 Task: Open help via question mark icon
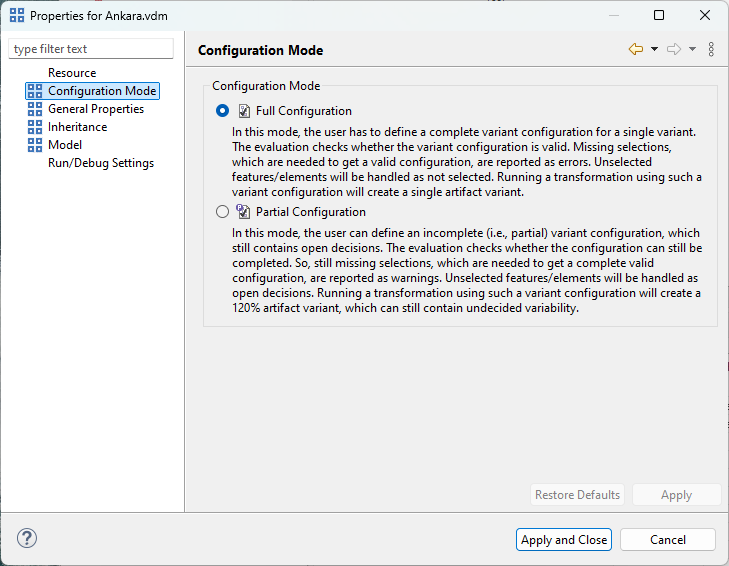[x=27, y=539]
